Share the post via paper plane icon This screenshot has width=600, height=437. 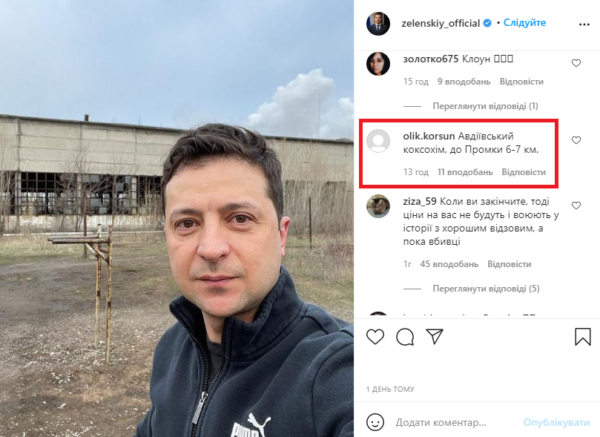[435, 336]
